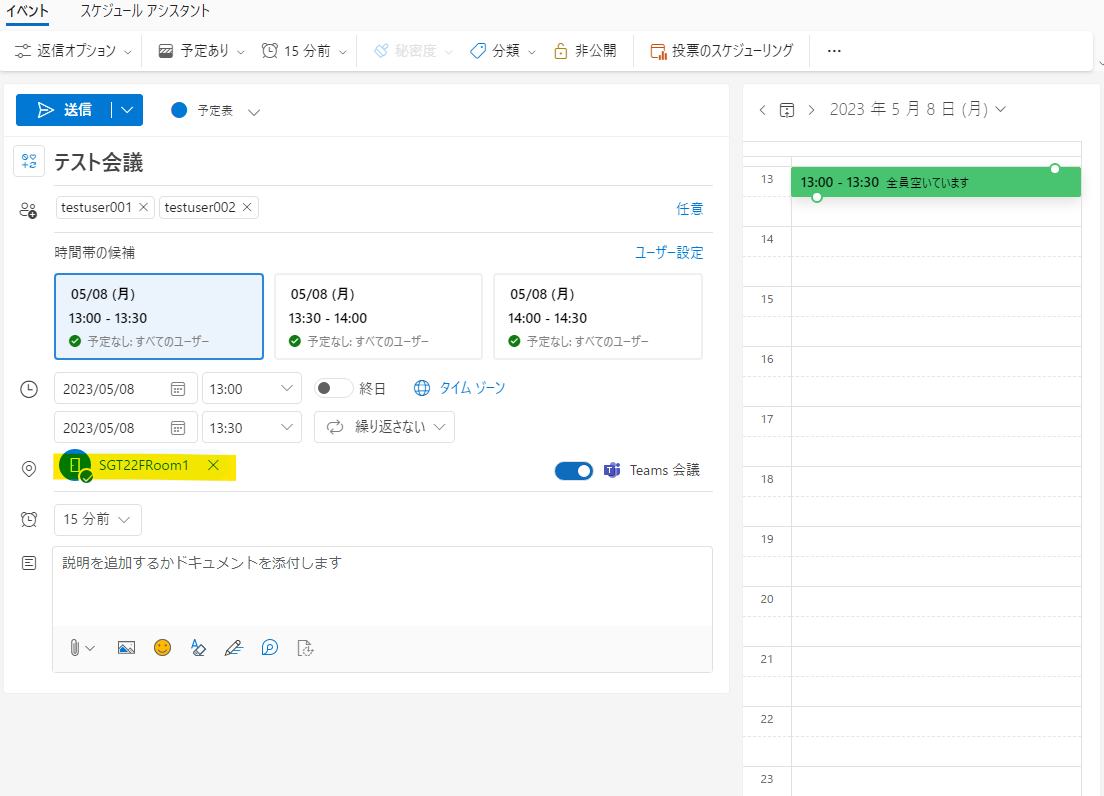
Task: Click the Microsoft Teams logo icon
Action: (612, 470)
